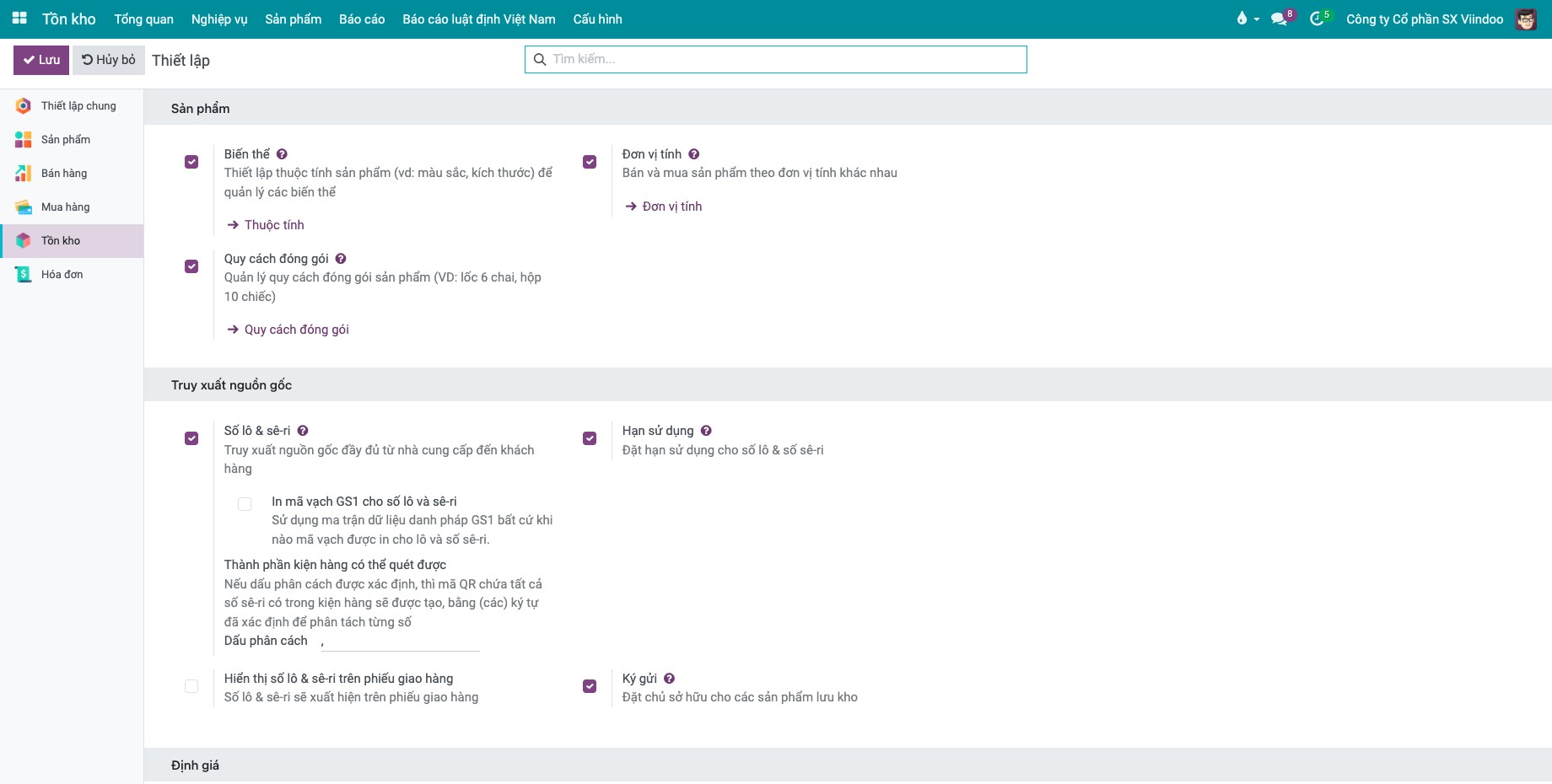The height and width of the screenshot is (784, 1552).
Task: Open the Nghiệp vụ menu
Action: click(219, 19)
